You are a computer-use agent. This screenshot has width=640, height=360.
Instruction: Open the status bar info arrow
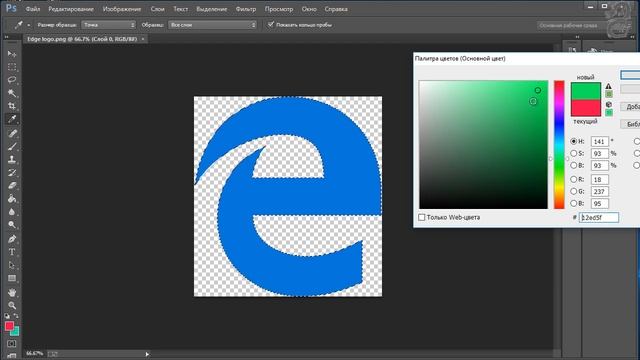(147, 354)
